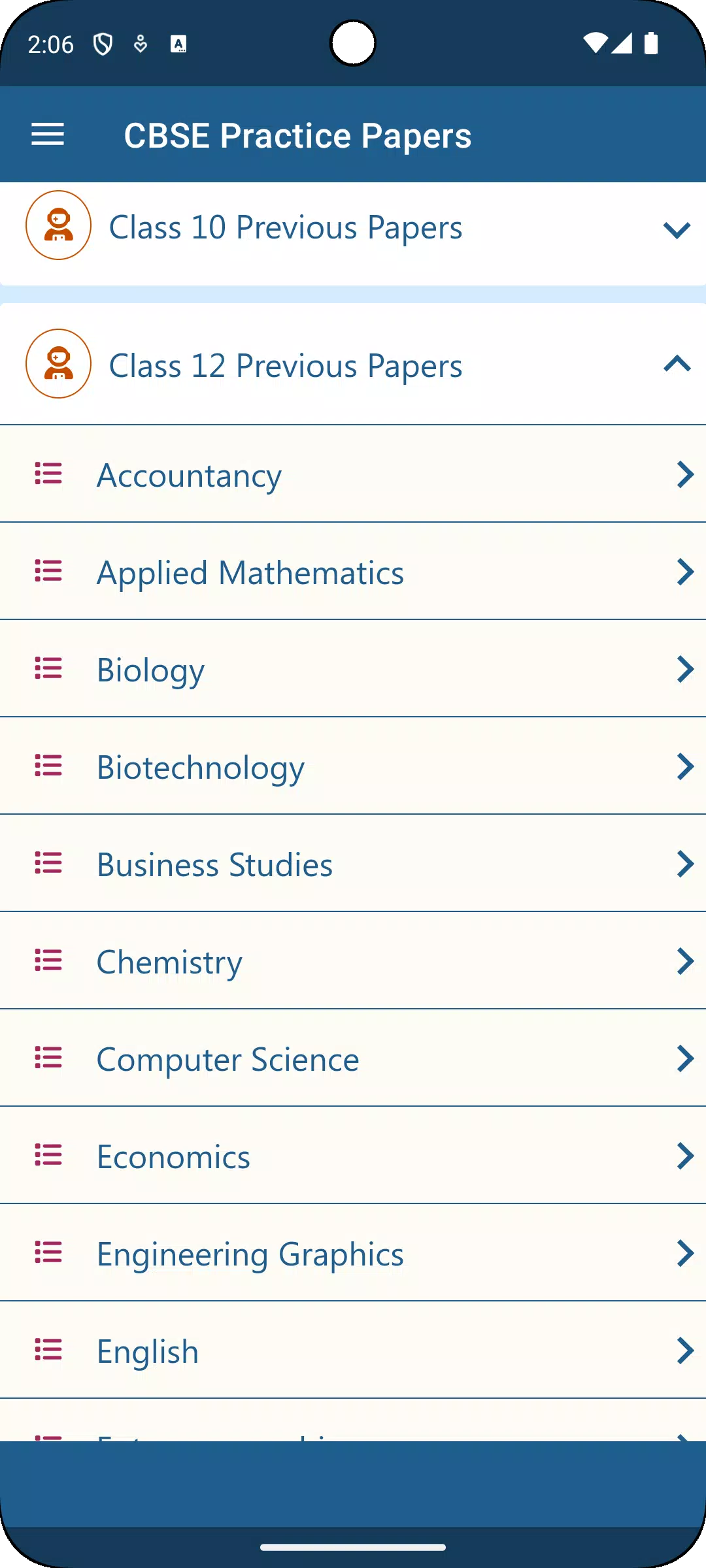Screen dimensions: 706x1568
Task: Tap the VPN shield status bar icon
Action: point(103,44)
